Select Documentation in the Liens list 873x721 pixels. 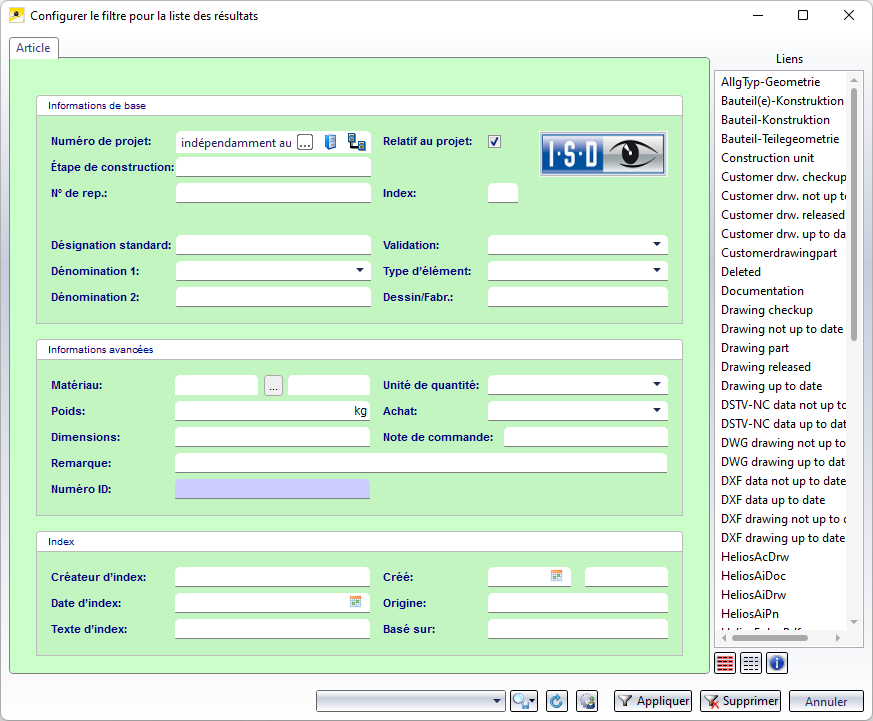point(762,291)
